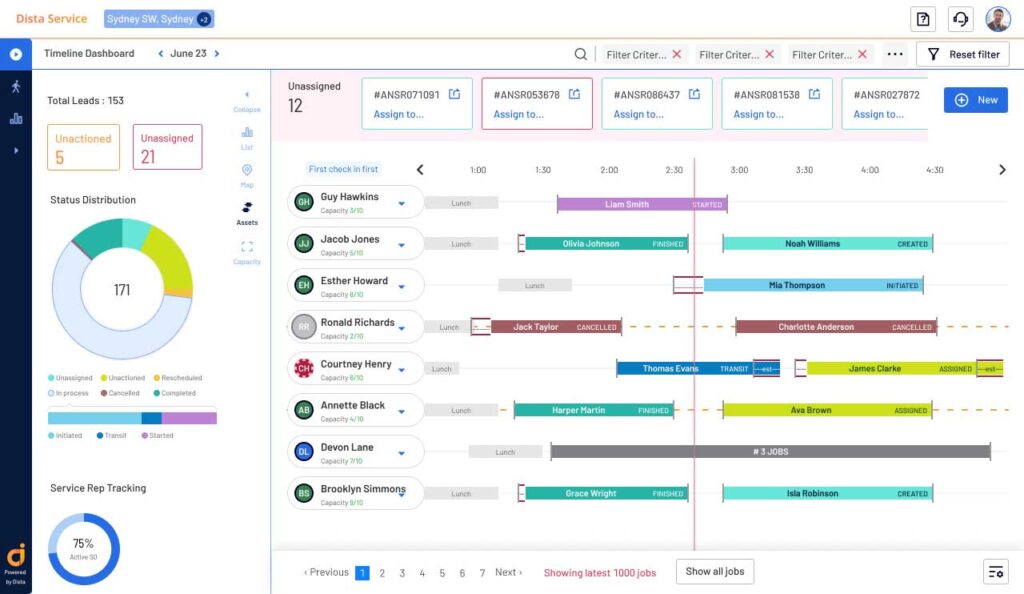Viewport: 1024px width, 594px height.
Task: Go to page 3 of jobs
Action: tap(402, 573)
